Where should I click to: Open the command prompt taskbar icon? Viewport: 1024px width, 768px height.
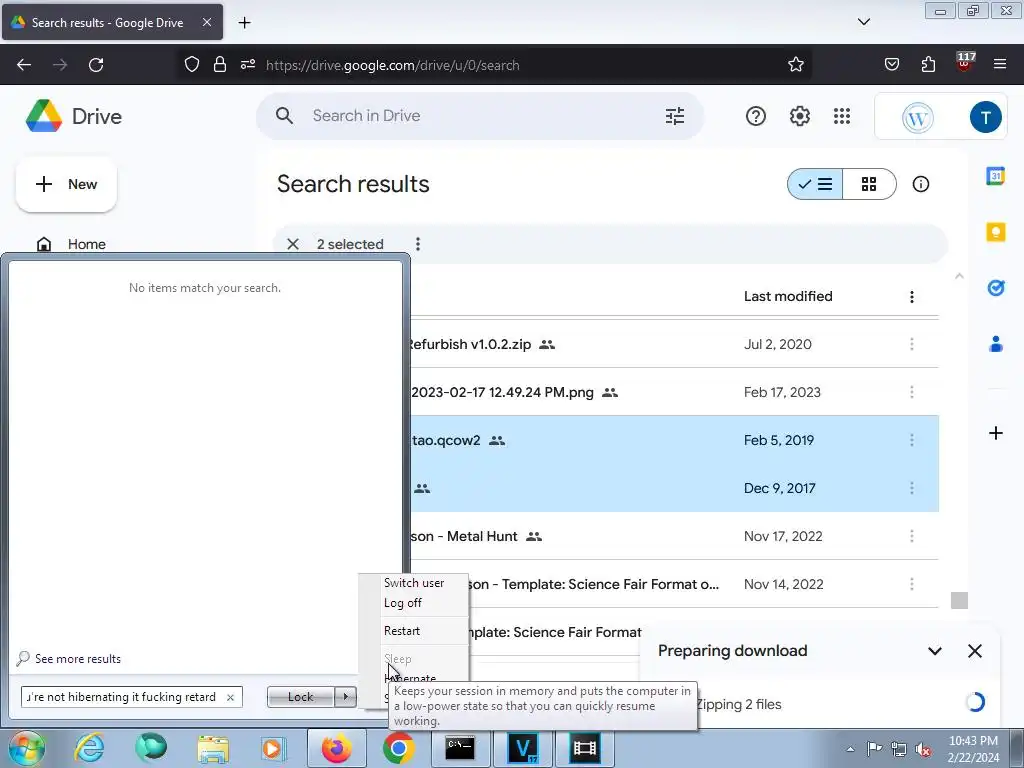pos(460,748)
